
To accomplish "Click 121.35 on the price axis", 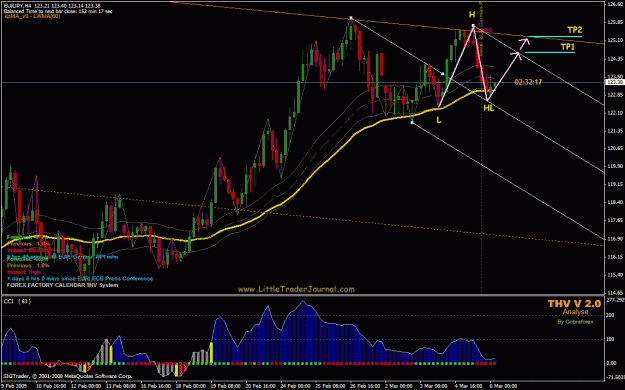I will [615, 131].
